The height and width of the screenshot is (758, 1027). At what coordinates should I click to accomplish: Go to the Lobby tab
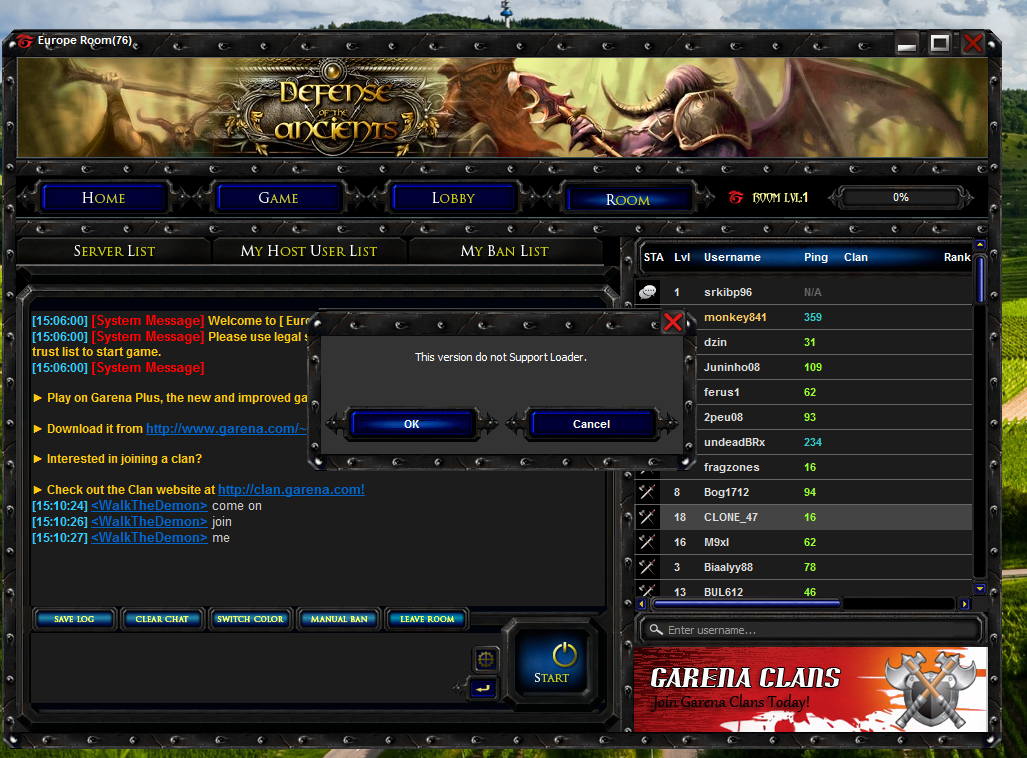(453, 198)
